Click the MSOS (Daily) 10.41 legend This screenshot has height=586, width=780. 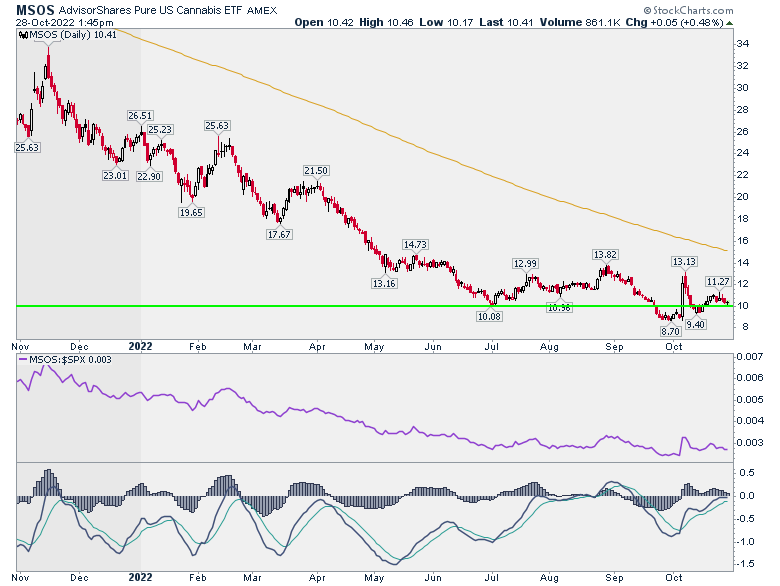pos(68,35)
